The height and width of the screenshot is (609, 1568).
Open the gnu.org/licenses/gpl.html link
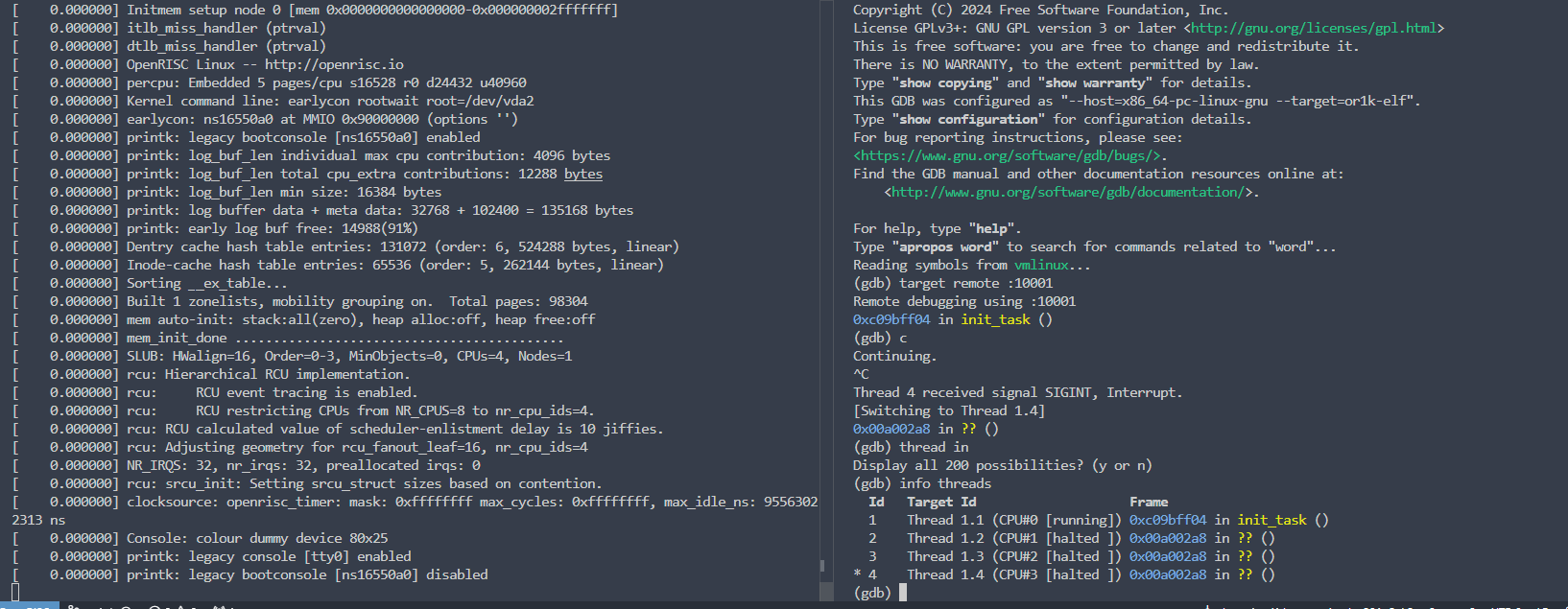point(1314,28)
